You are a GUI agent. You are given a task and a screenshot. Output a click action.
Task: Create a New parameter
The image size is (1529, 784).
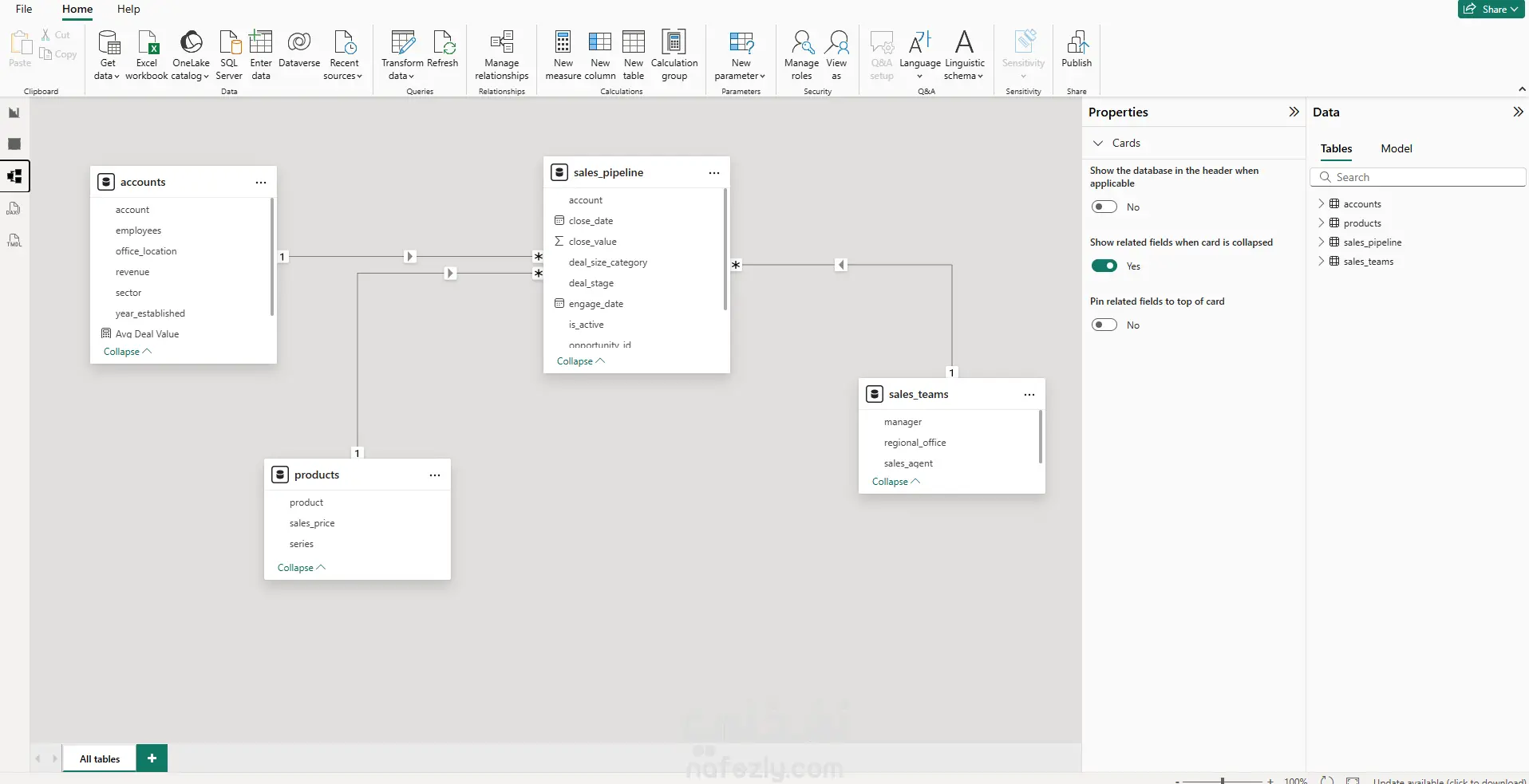click(x=741, y=54)
